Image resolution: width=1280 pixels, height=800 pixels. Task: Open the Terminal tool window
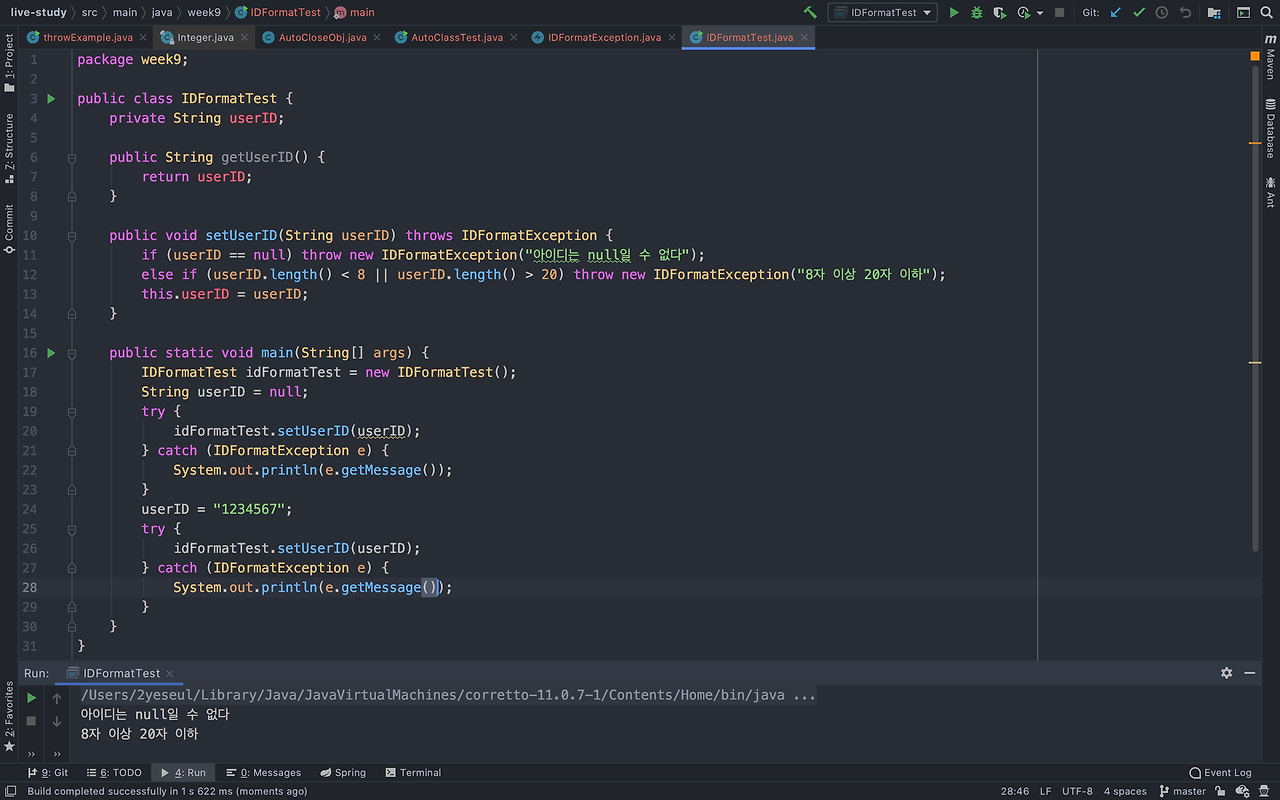(x=413, y=772)
